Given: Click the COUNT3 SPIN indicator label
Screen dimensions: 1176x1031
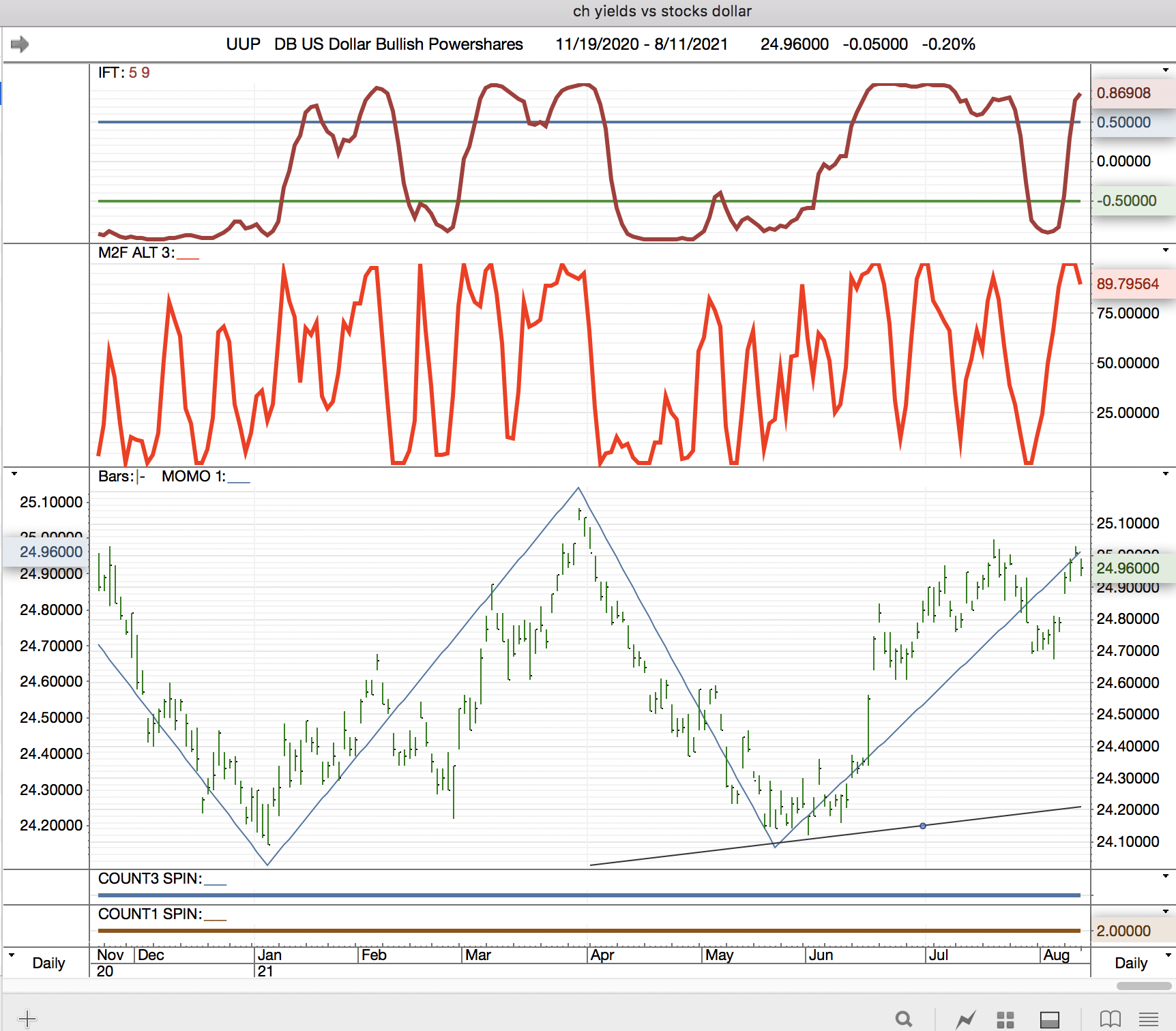Looking at the screenshot, I should pyautogui.click(x=150, y=879).
